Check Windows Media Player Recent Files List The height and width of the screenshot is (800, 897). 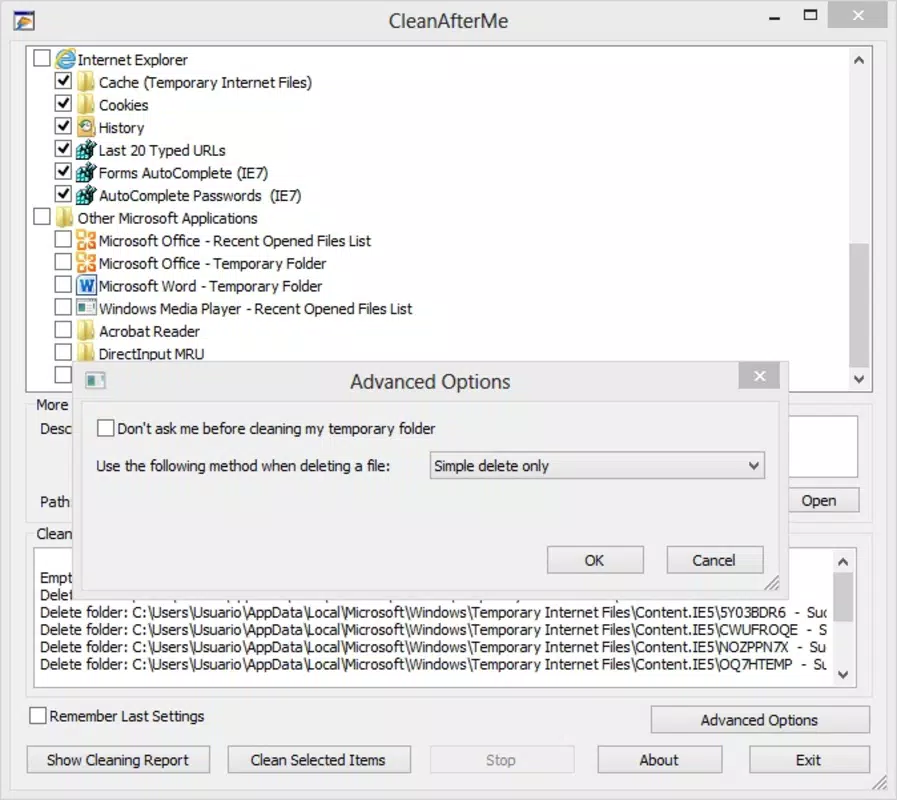click(x=63, y=307)
